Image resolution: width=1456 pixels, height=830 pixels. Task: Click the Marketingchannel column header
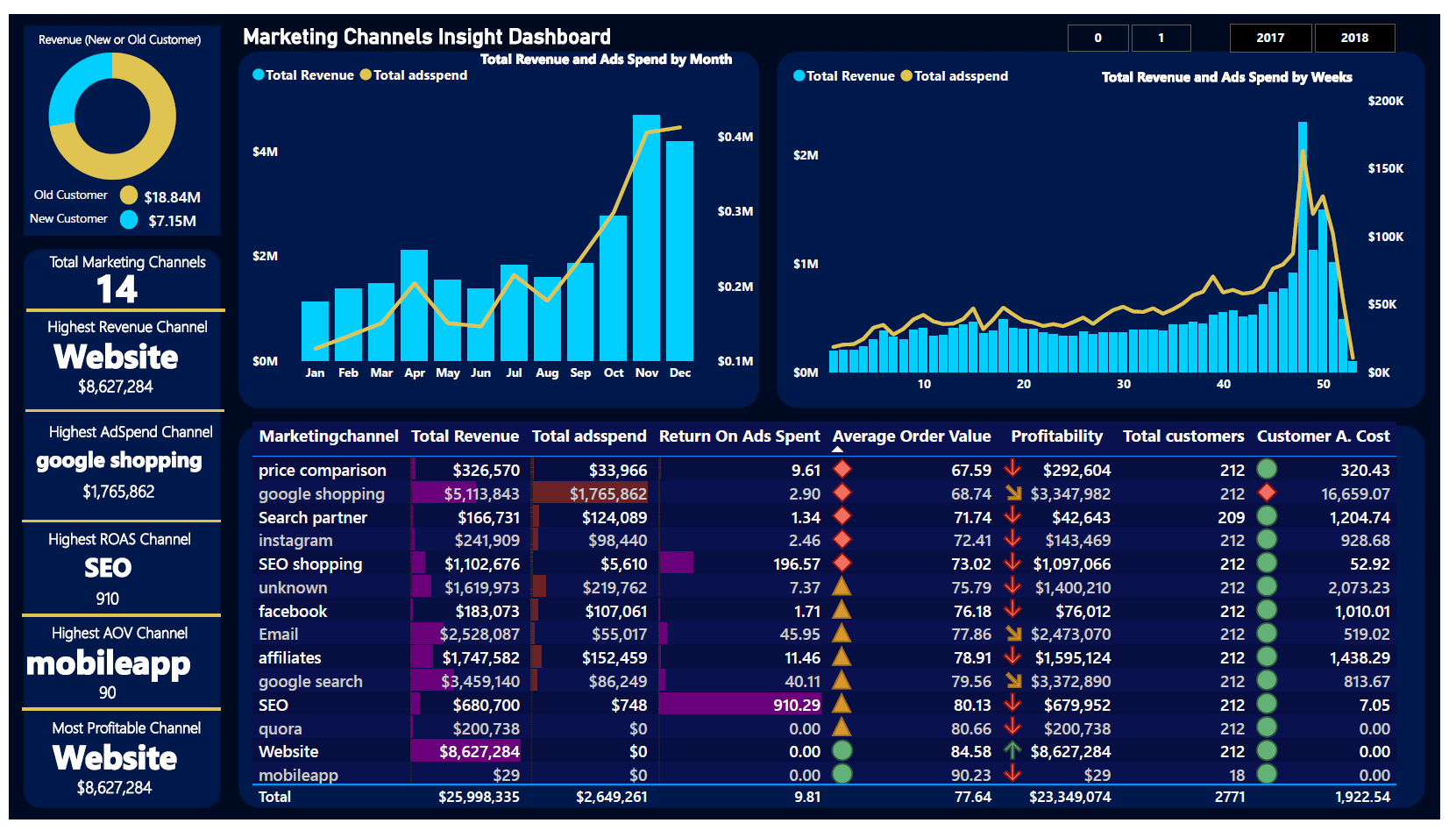pyautogui.click(x=328, y=436)
